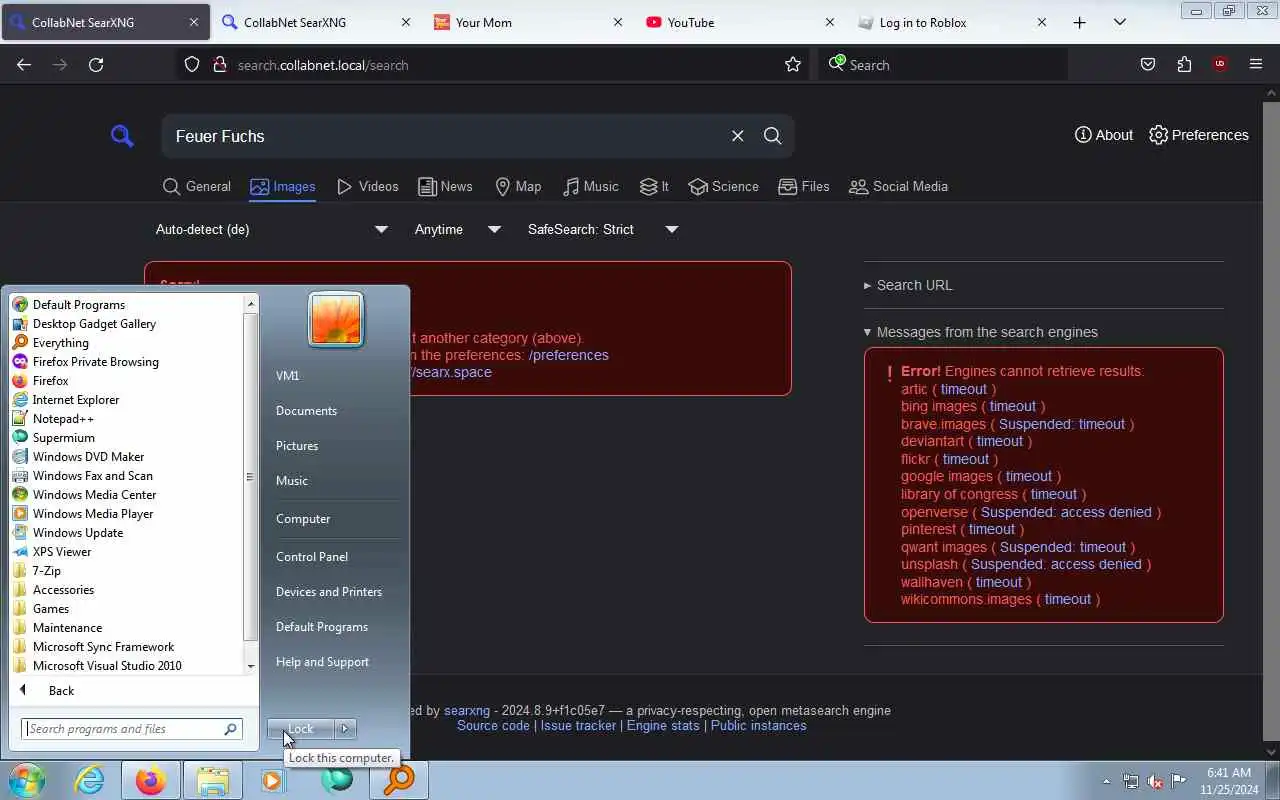Follow the /preferences link in the error box
The height and width of the screenshot is (800, 1280).
[x=568, y=355]
